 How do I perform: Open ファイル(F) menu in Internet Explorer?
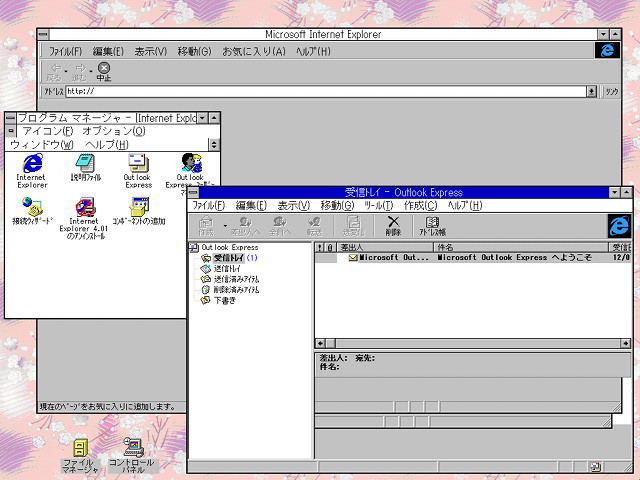[65, 51]
